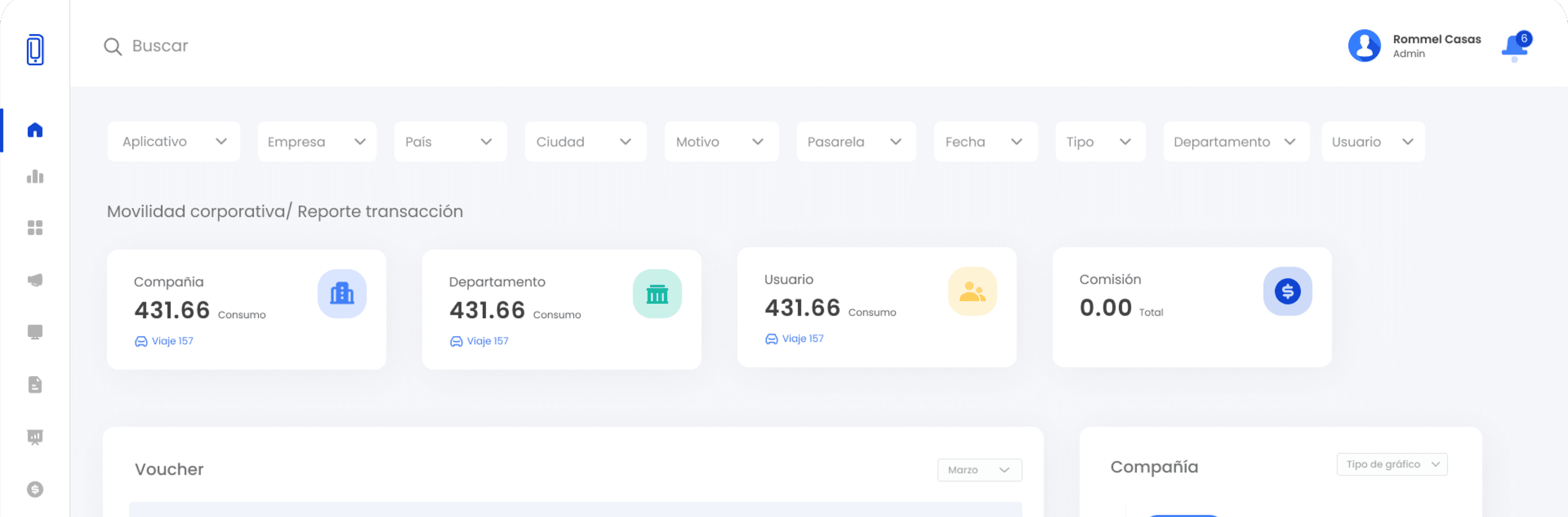Open the grid dashboard sidebar icon

coord(35,228)
